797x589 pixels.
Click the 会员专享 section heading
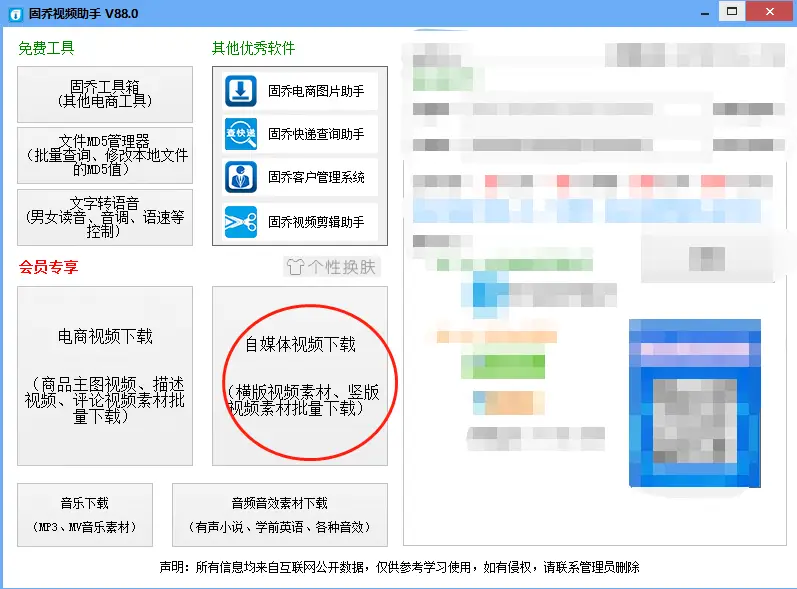coord(48,267)
